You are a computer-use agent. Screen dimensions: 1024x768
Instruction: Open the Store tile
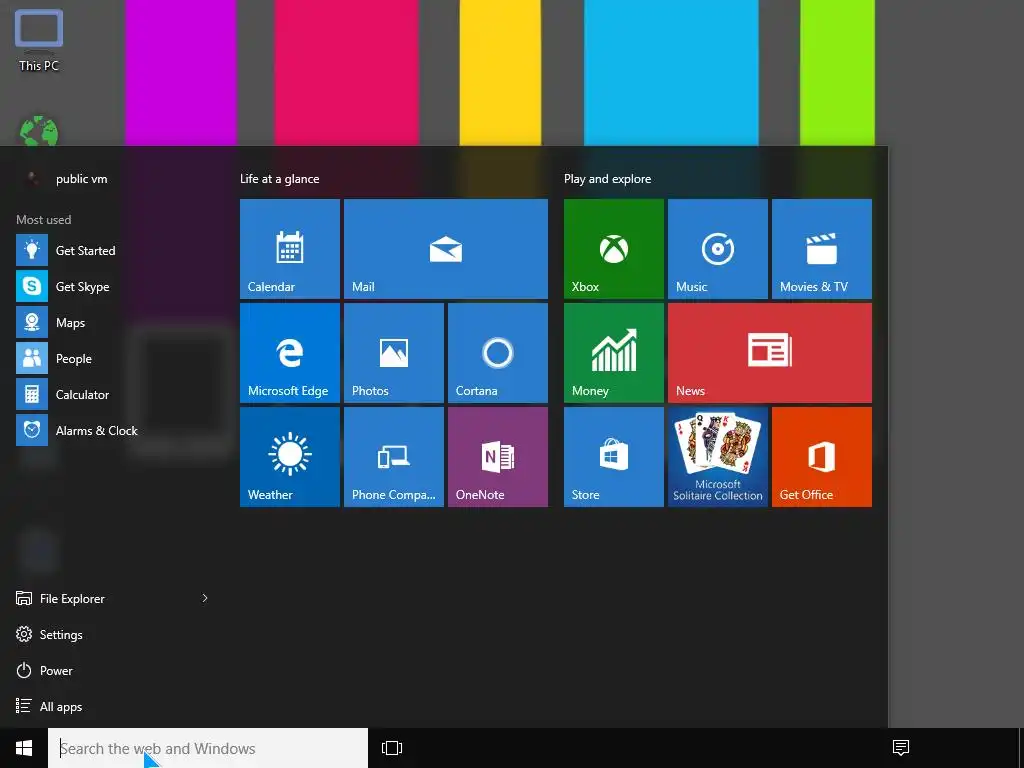613,456
